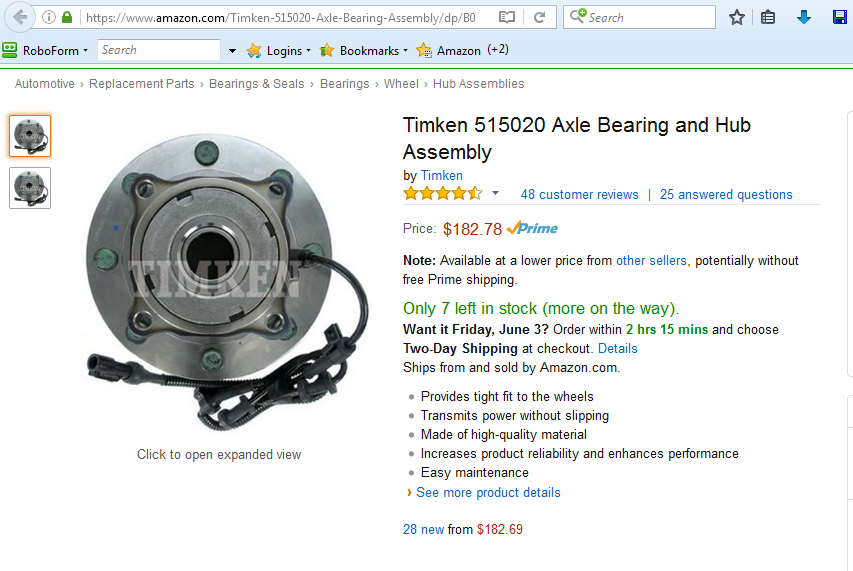Image resolution: width=853 pixels, height=571 pixels.
Task: Expand star rating breakdown arrow
Action: point(495,193)
